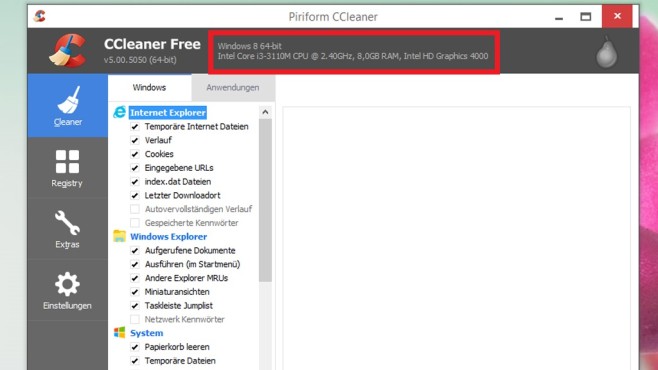Uncheck Aufgerufene Dokumente checkbox
The image size is (658, 370).
(135, 251)
